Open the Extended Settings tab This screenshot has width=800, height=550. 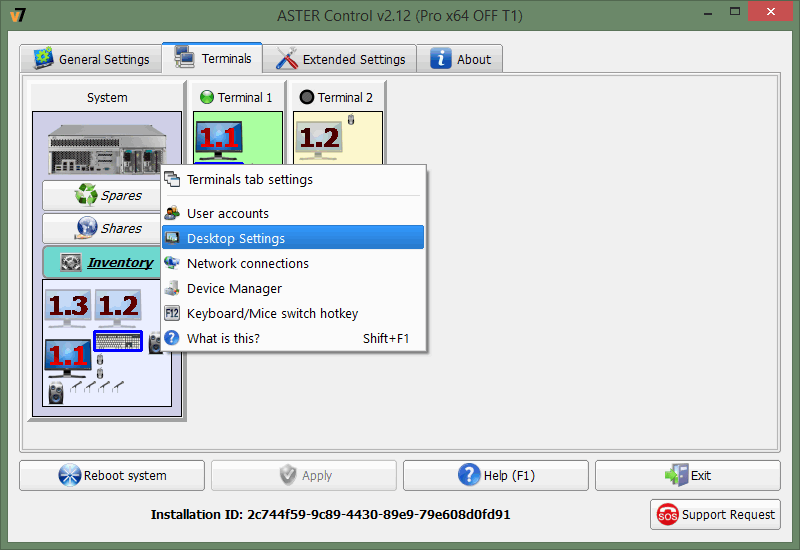[340, 59]
